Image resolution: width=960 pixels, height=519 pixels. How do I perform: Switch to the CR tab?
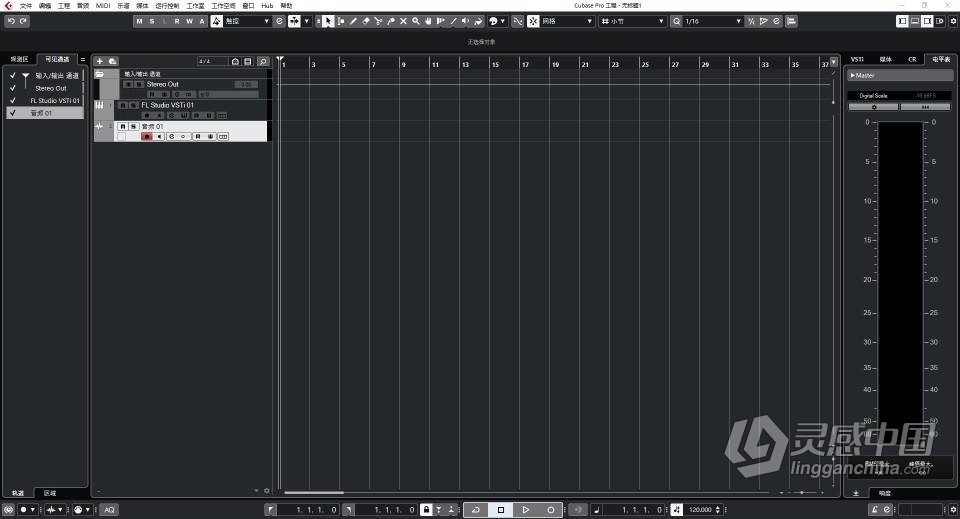912,59
